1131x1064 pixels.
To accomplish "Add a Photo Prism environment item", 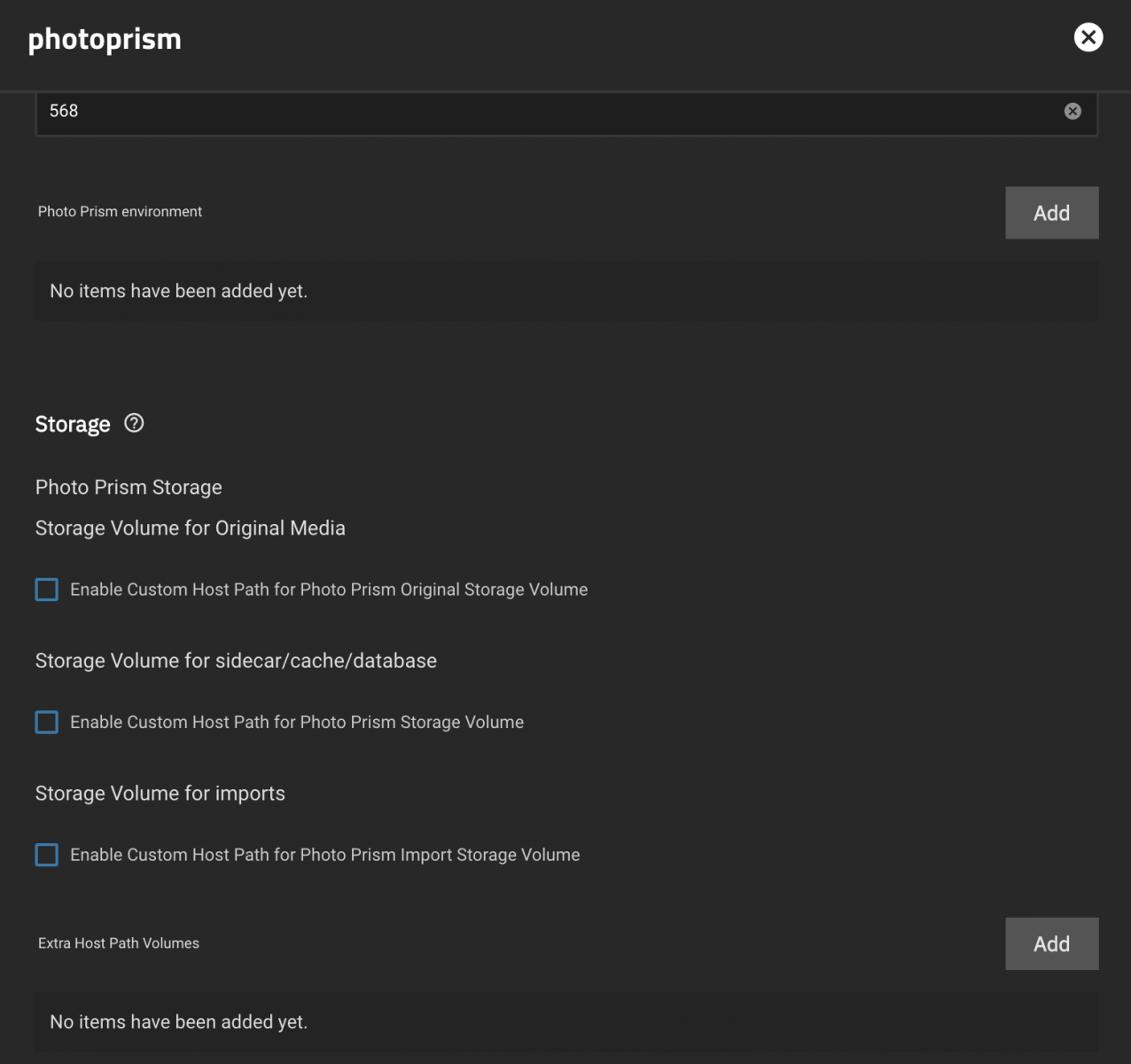I will tap(1051, 213).
